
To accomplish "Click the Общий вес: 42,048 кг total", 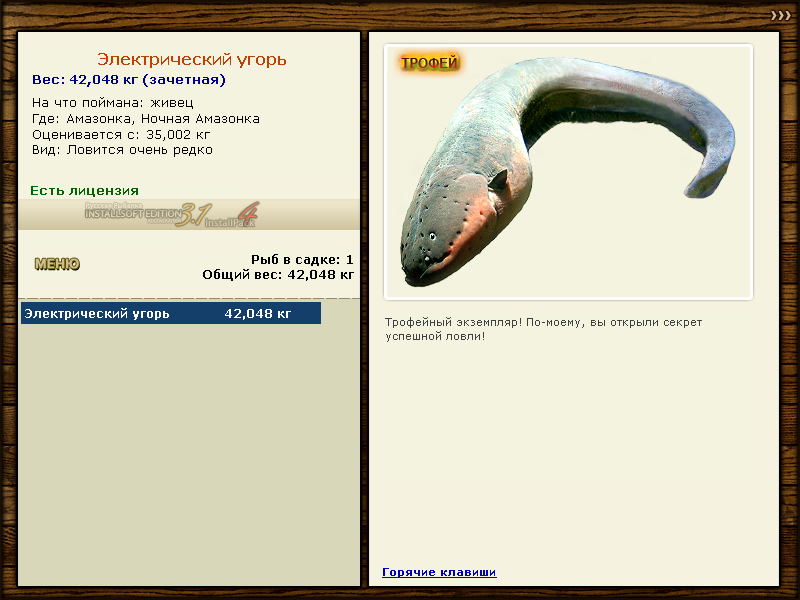I will pos(278,274).
